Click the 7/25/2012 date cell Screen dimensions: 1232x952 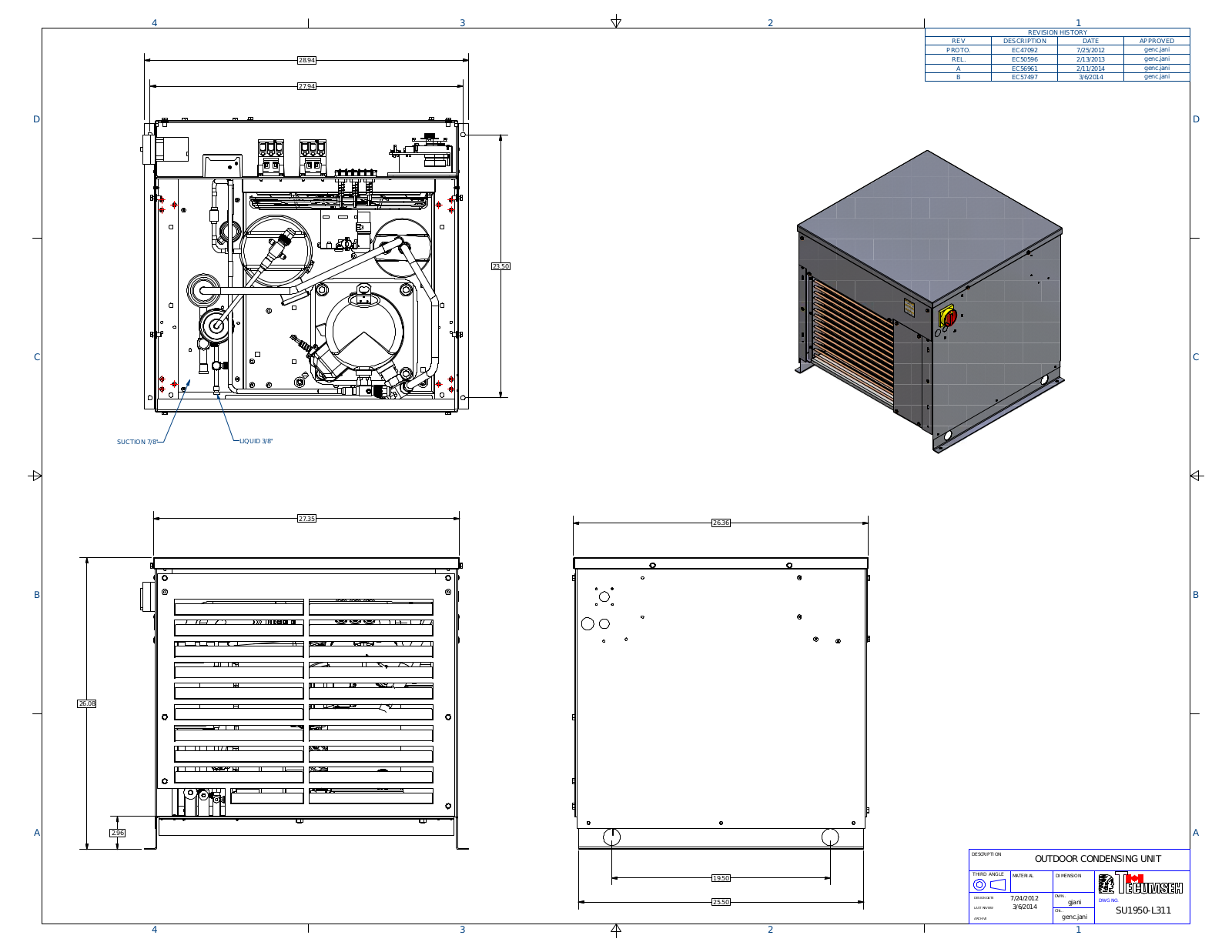(x=1090, y=50)
